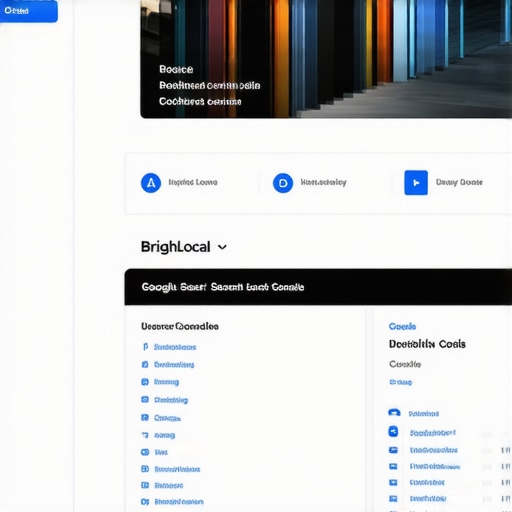Open the colorful columns banner image

click(326, 59)
